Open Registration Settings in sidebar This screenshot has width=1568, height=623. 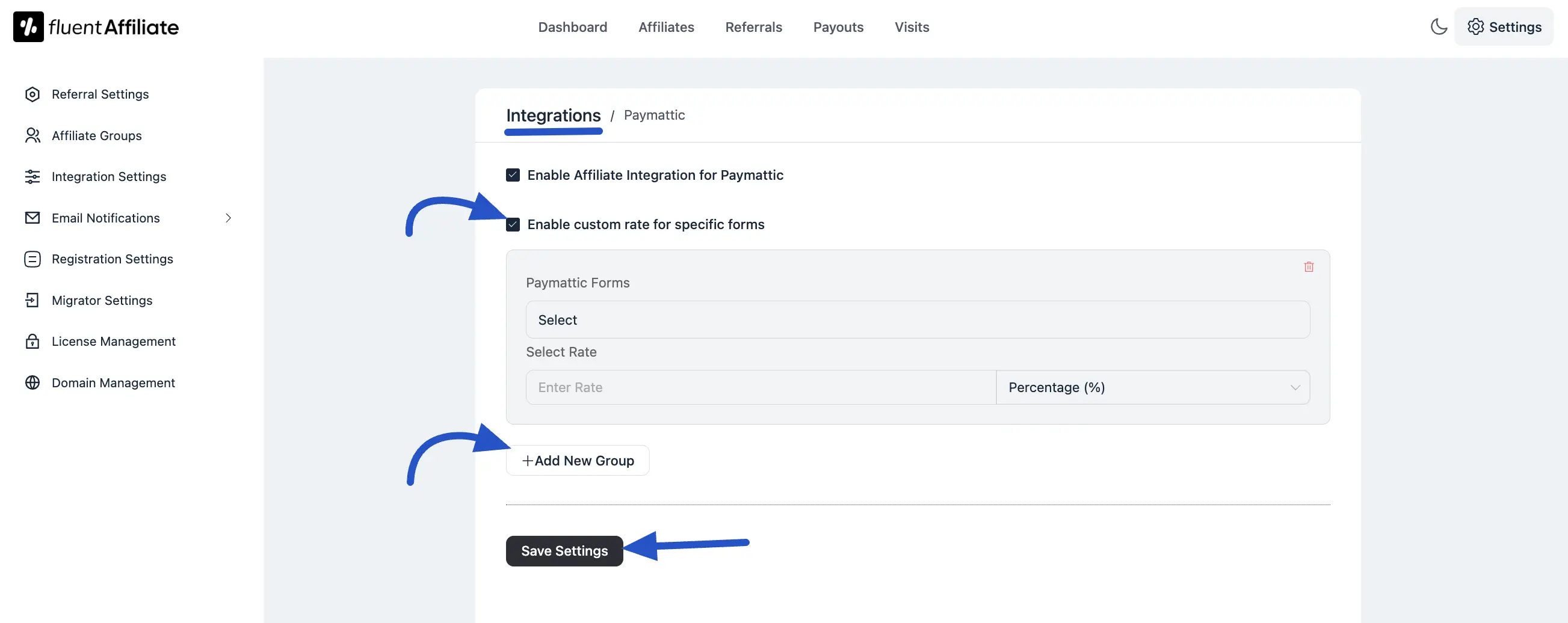(112, 259)
